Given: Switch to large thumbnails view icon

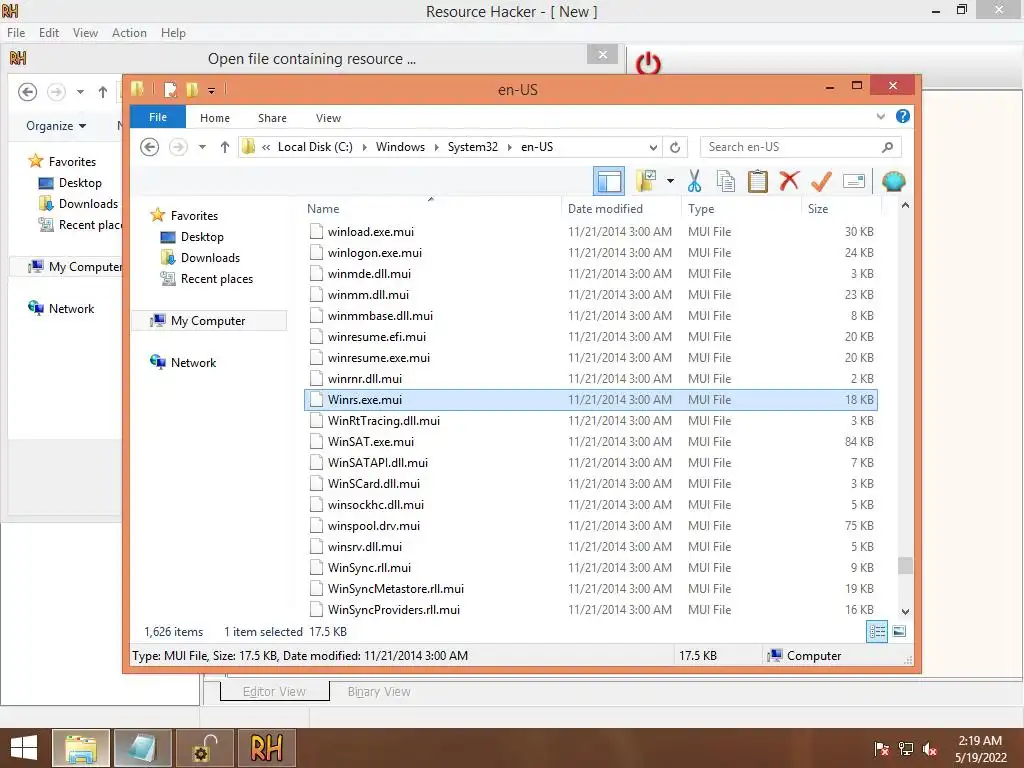Looking at the screenshot, I should (x=899, y=631).
